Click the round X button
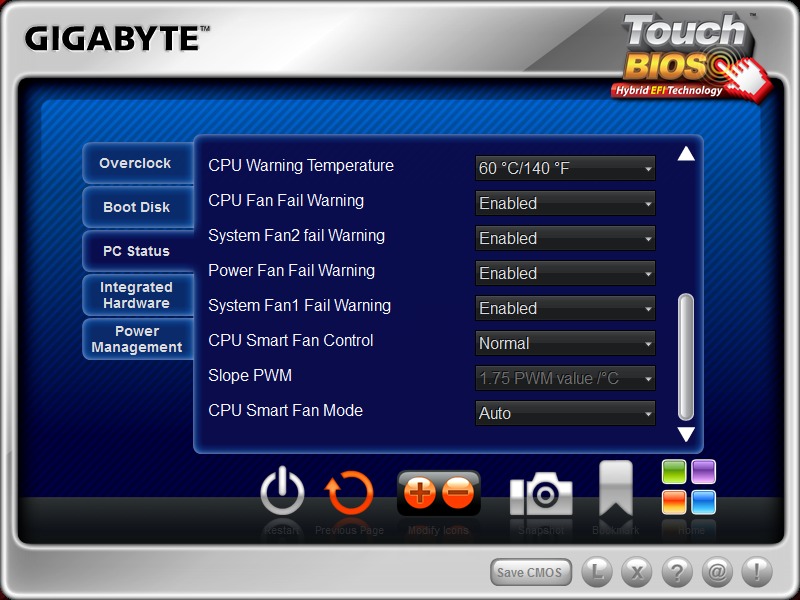This screenshot has height=600, width=800. point(637,572)
